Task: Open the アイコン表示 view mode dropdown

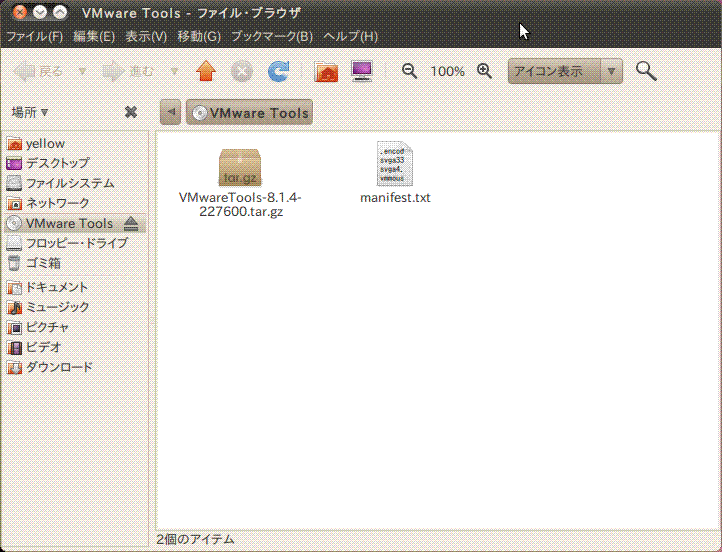Action: (x=565, y=71)
